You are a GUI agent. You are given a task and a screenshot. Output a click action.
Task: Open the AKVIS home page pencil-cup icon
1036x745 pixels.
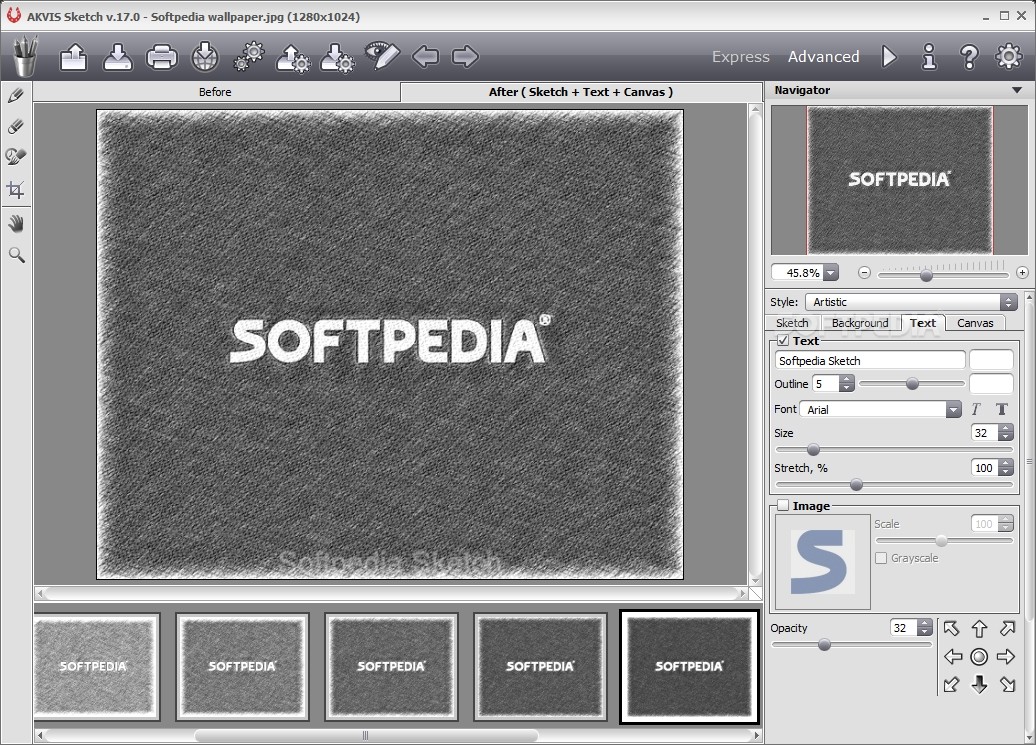click(x=24, y=56)
